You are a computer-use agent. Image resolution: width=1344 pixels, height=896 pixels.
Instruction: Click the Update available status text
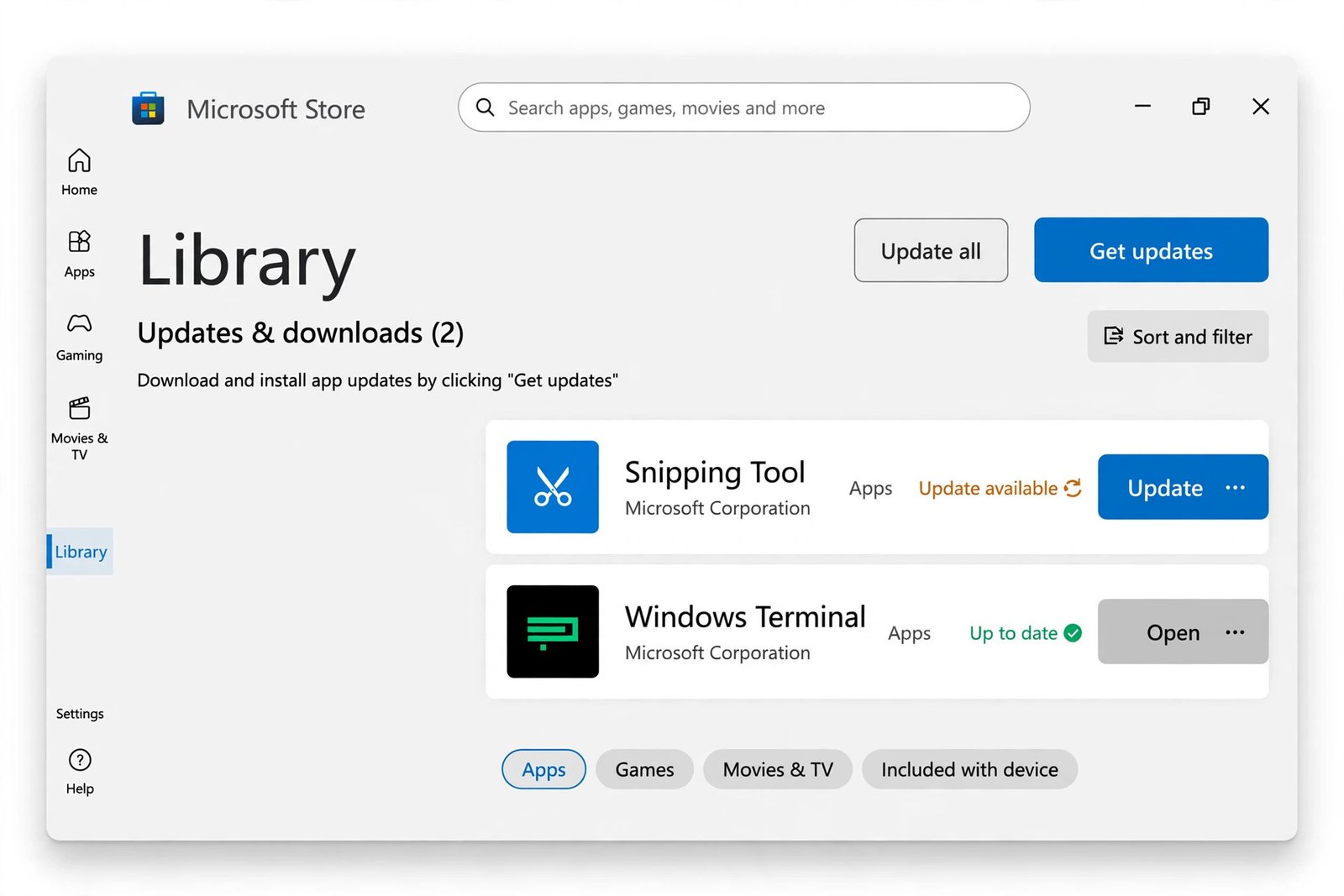pos(988,488)
